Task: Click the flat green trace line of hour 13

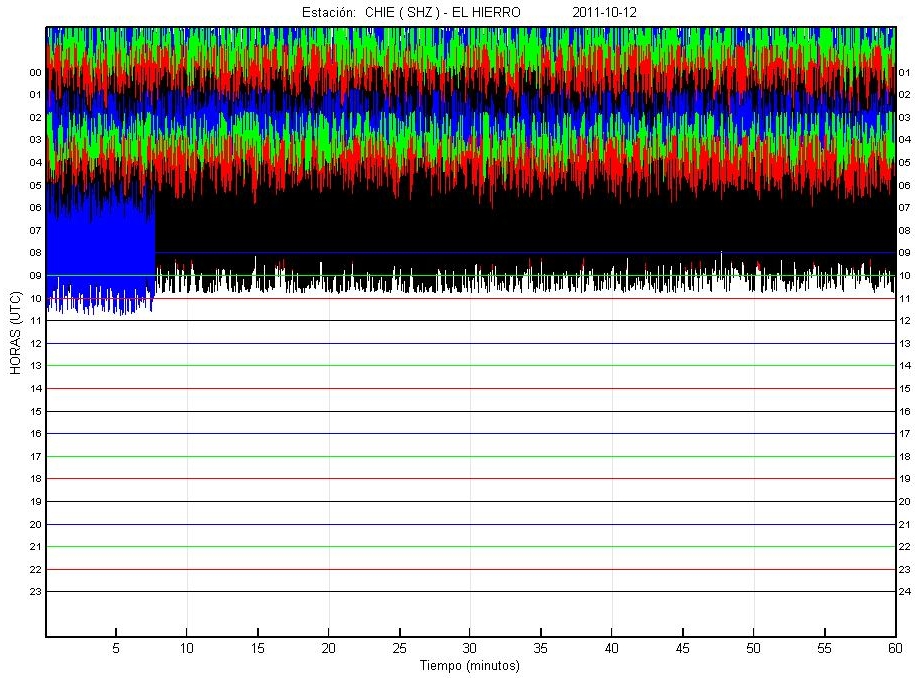Action: click(471, 365)
